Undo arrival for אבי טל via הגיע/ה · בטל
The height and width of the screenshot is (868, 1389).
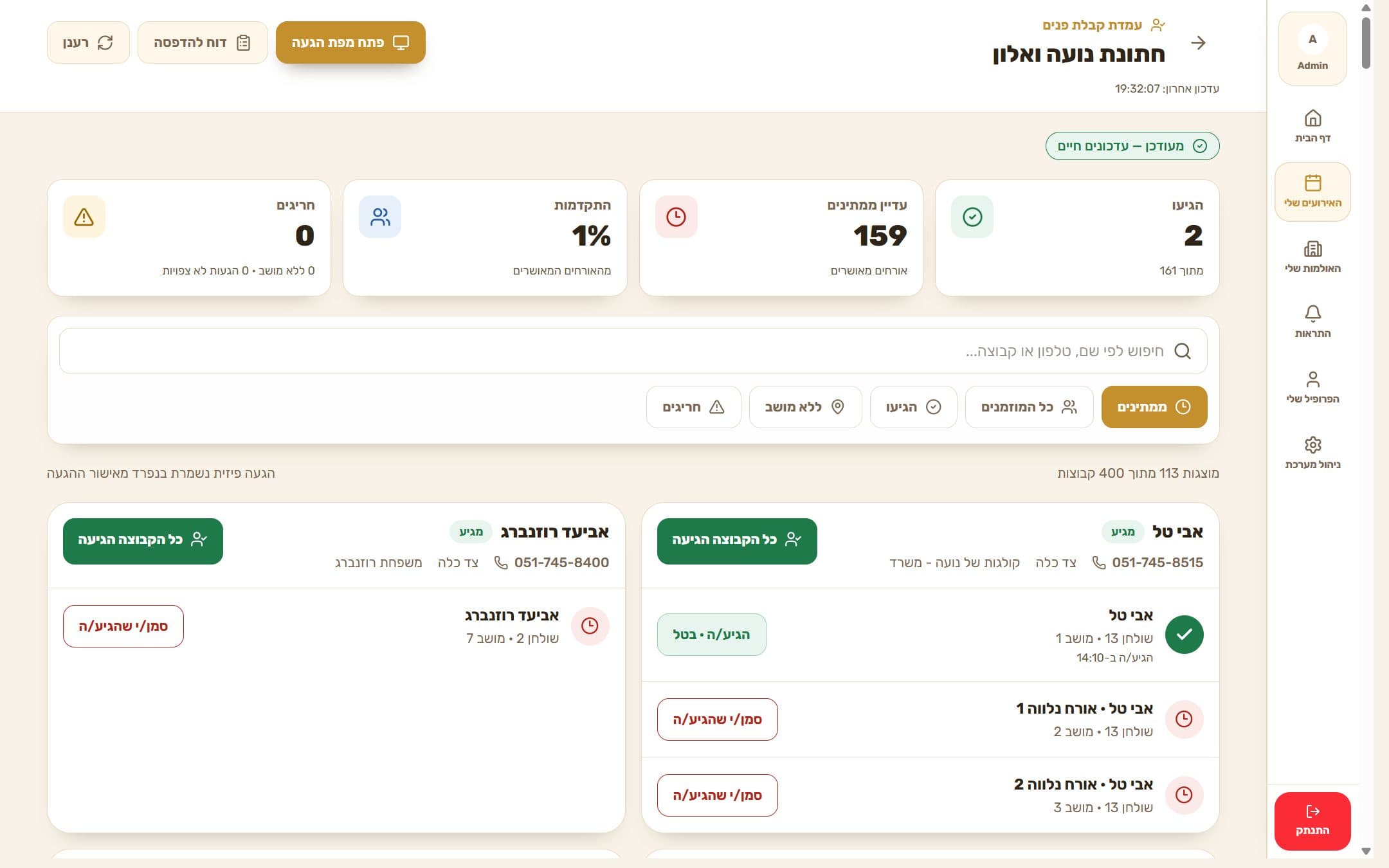(x=711, y=635)
